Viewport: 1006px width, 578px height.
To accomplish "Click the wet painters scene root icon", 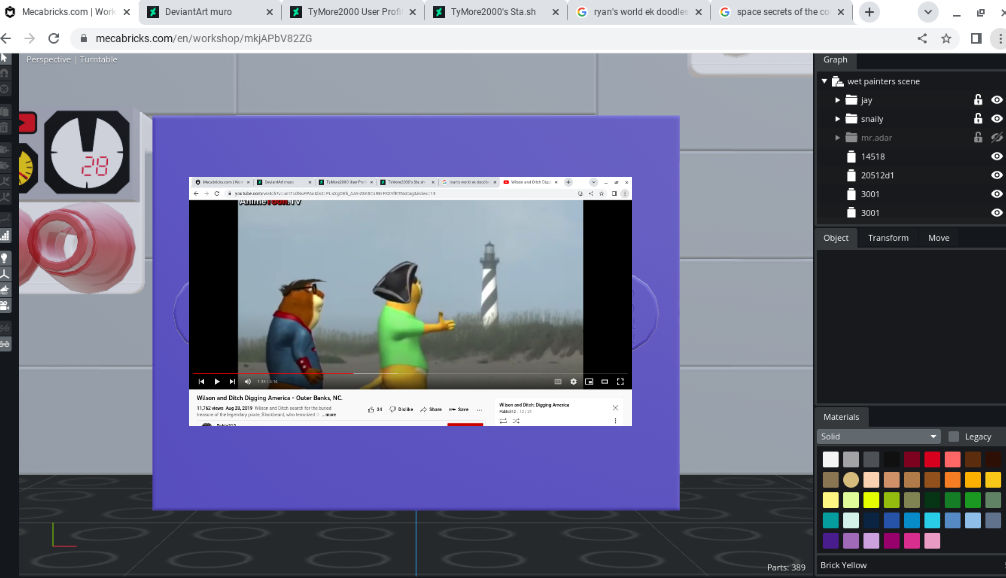I will [x=838, y=81].
